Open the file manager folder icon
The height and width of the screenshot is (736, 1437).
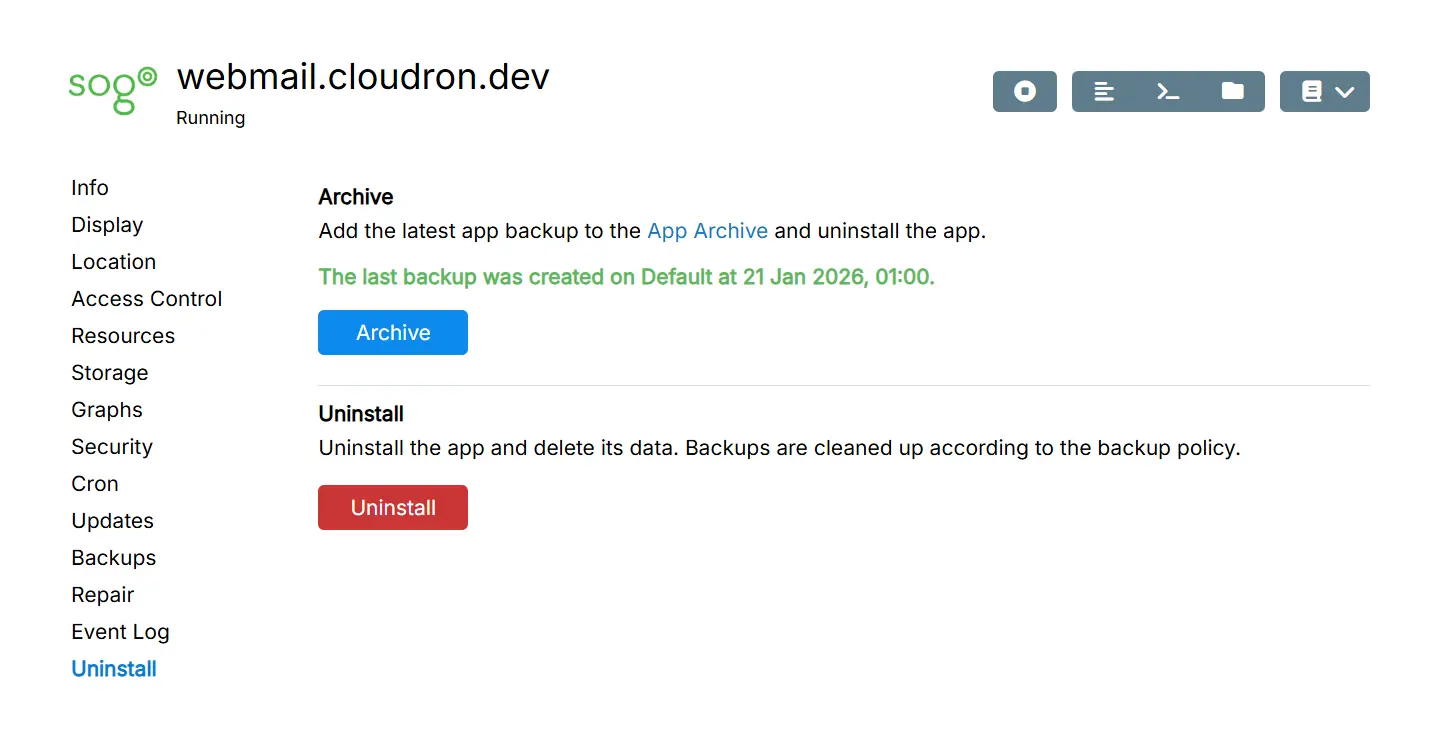tap(1232, 91)
